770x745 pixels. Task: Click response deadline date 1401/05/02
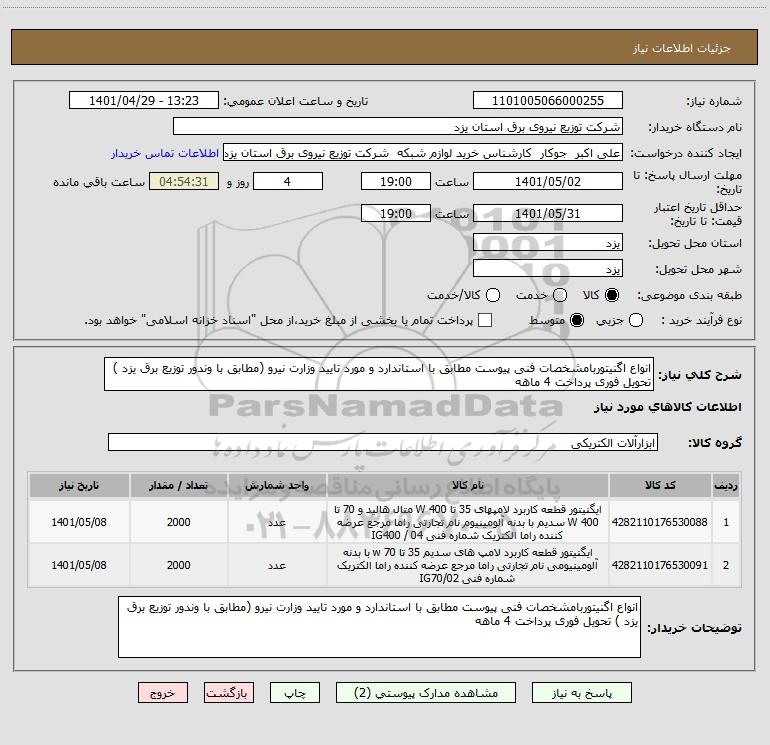[x=548, y=181]
